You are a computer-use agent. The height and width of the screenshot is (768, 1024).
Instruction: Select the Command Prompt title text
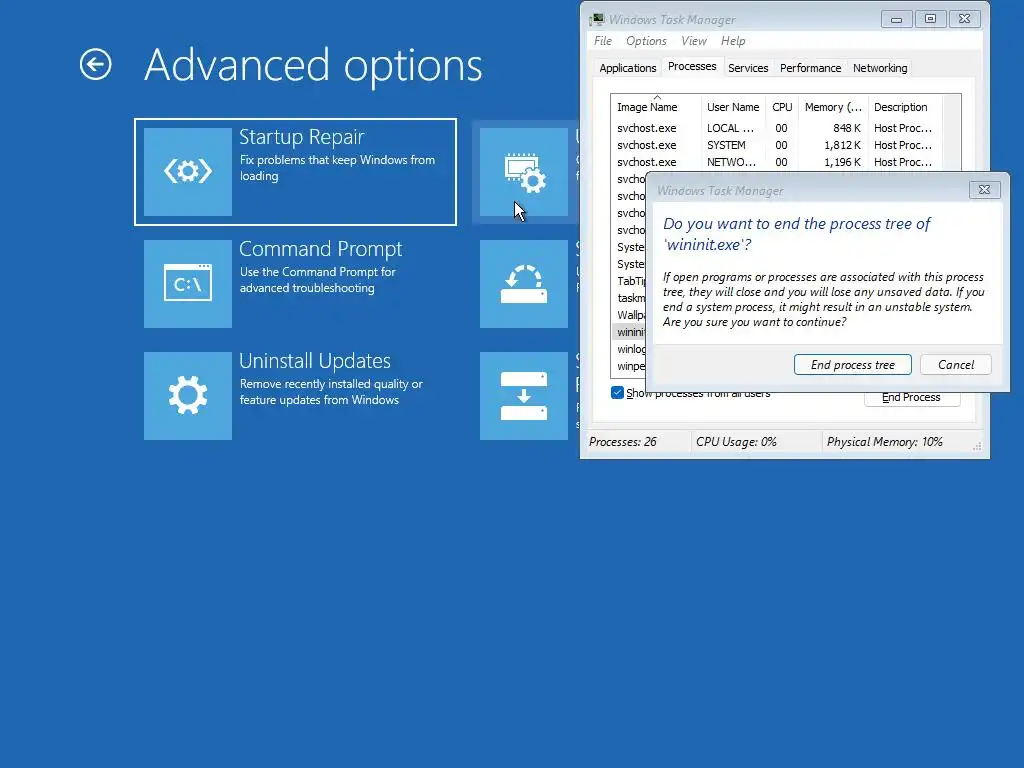point(320,249)
